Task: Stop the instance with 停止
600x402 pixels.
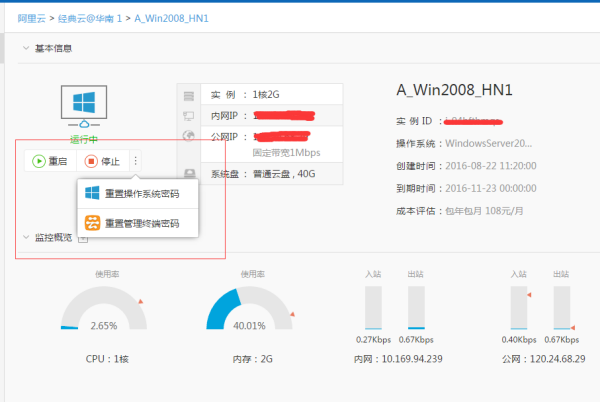Action: point(103,161)
